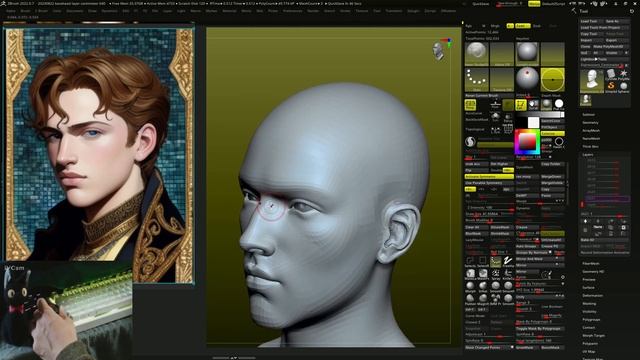Click the yellow Menus button
This screenshot has width=640, height=360.
(534, 4)
